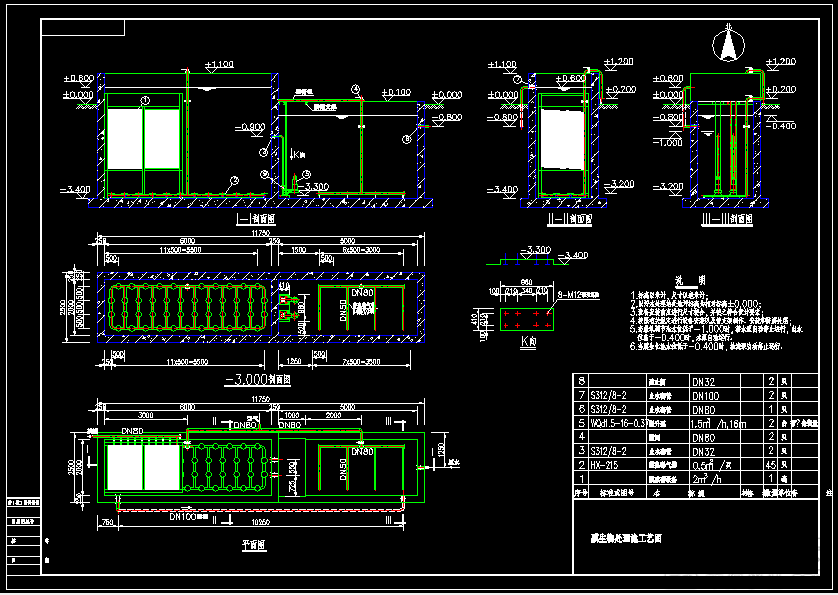838x595 pixels.
Task: Select the -0.900 elevation label
Action: point(250,127)
